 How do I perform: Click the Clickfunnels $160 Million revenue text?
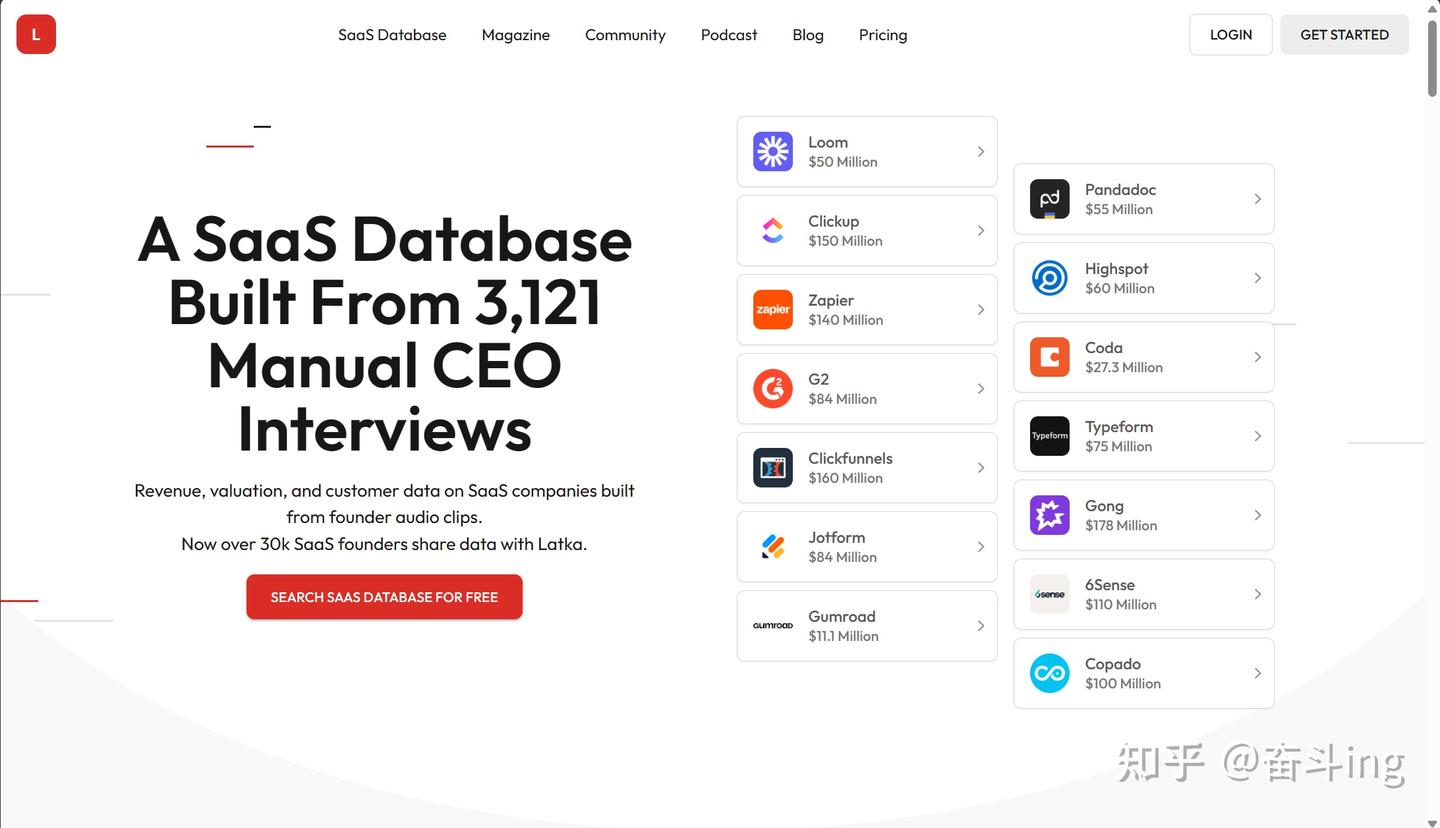(845, 478)
